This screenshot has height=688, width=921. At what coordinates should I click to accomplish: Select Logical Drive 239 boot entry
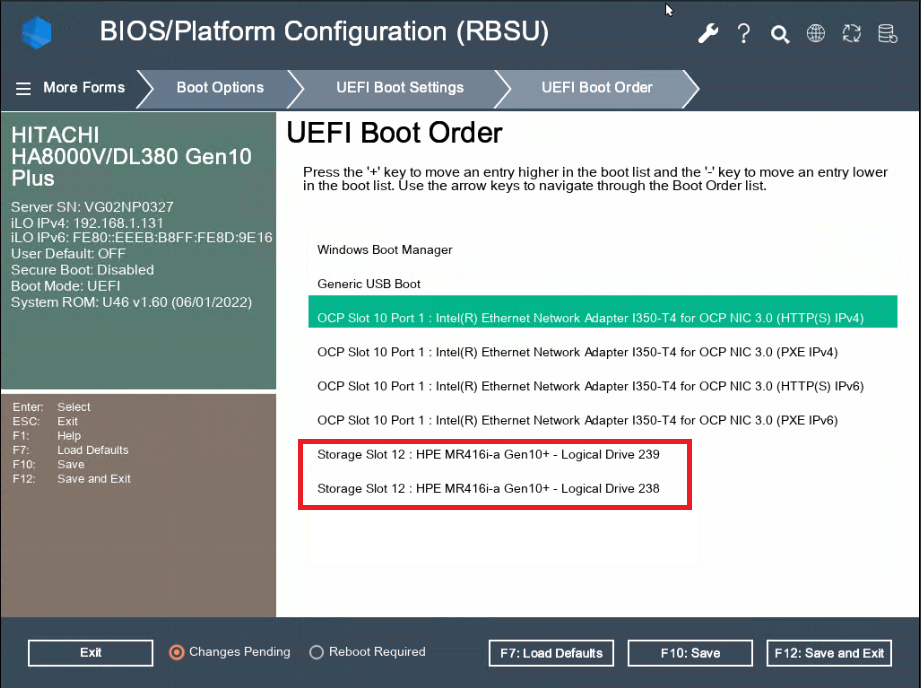pos(488,454)
